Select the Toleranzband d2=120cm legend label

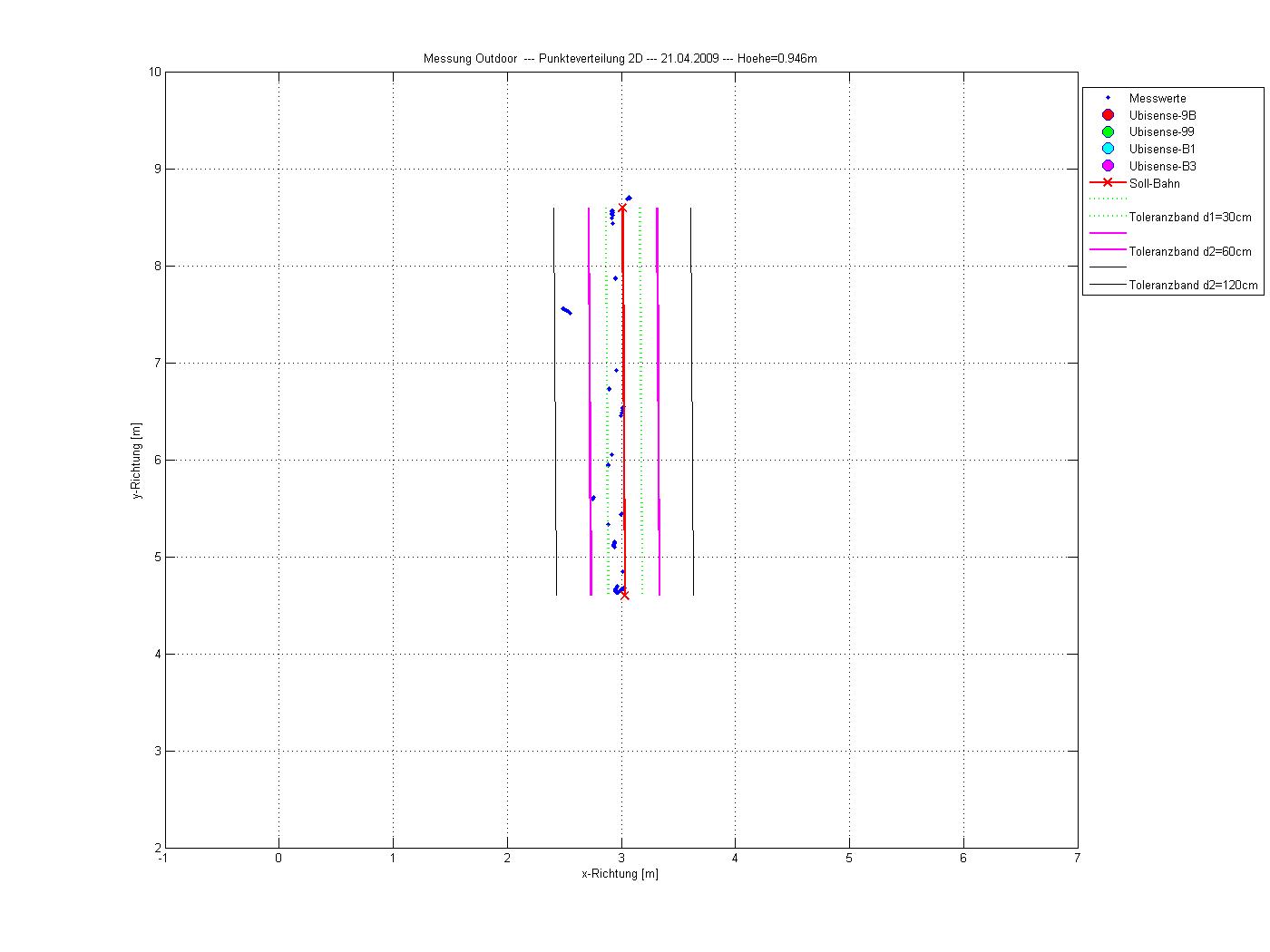(1193, 286)
